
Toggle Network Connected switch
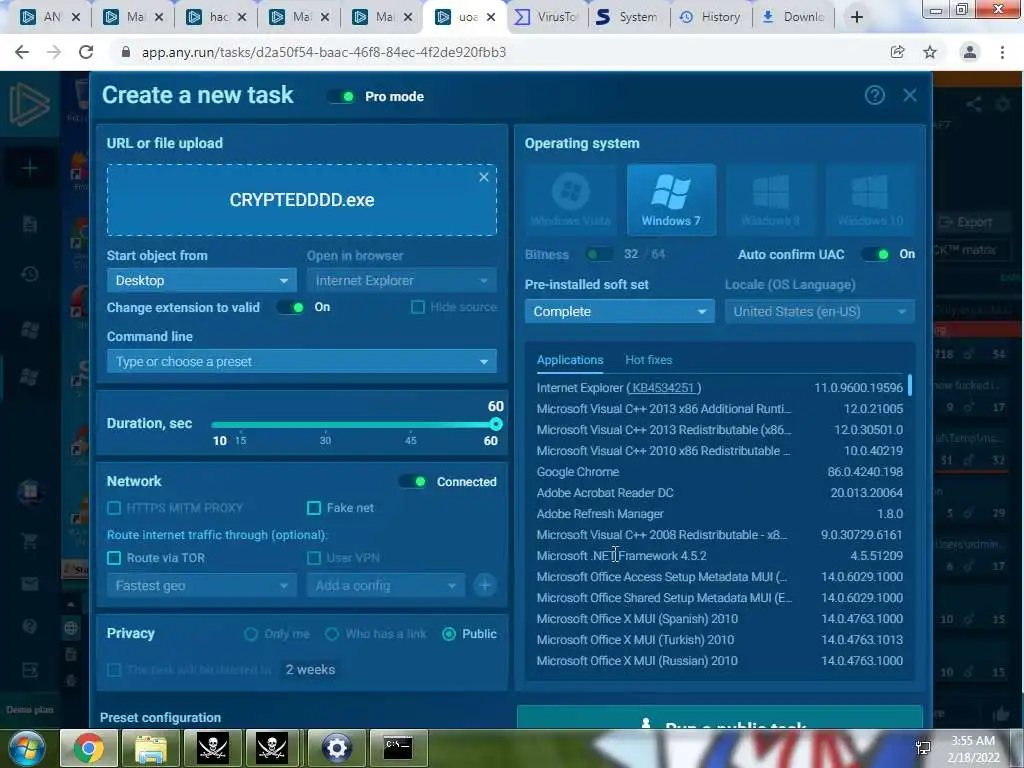pos(413,481)
